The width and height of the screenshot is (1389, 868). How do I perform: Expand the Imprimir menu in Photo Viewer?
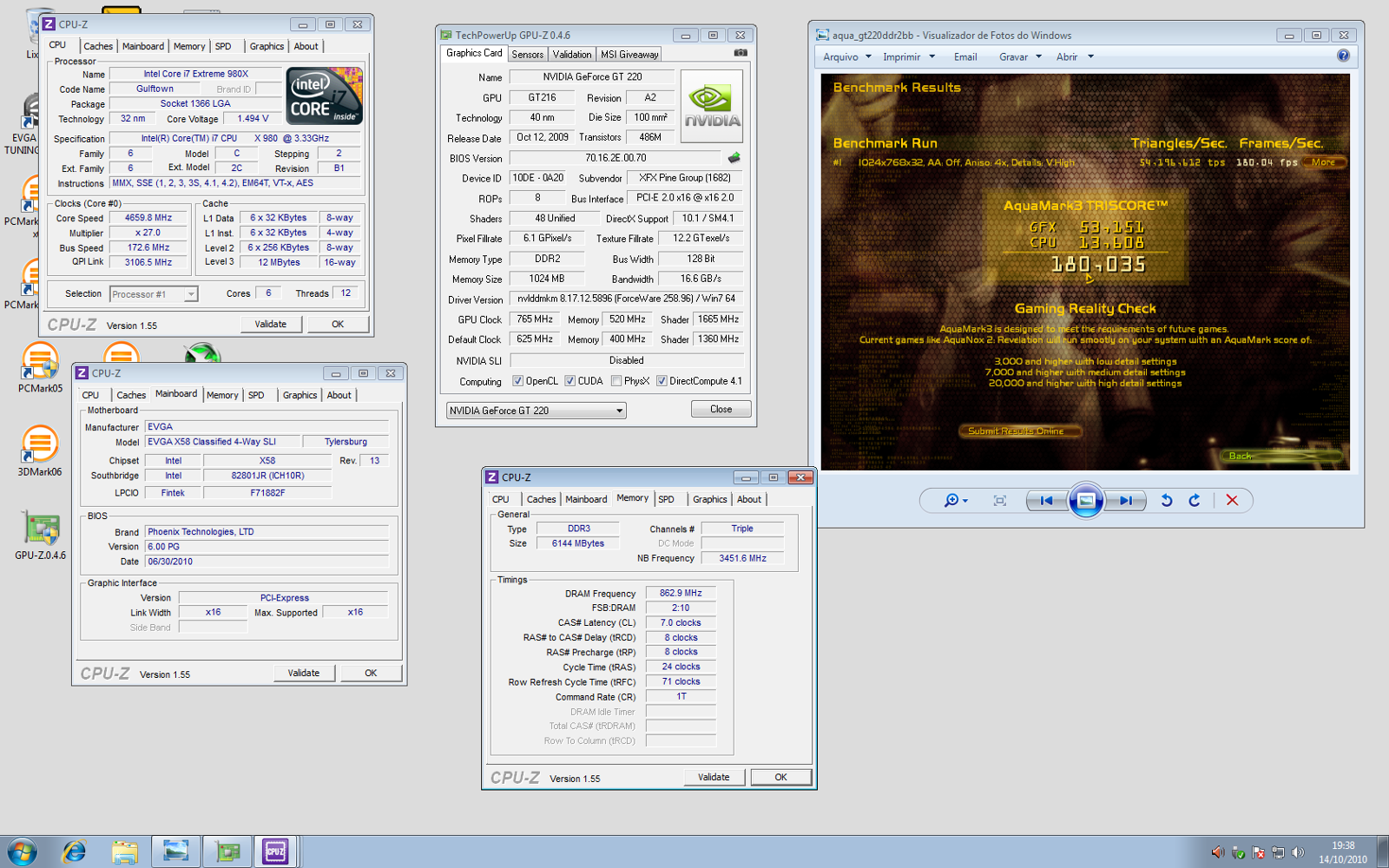pyautogui.click(x=909, y=57)
